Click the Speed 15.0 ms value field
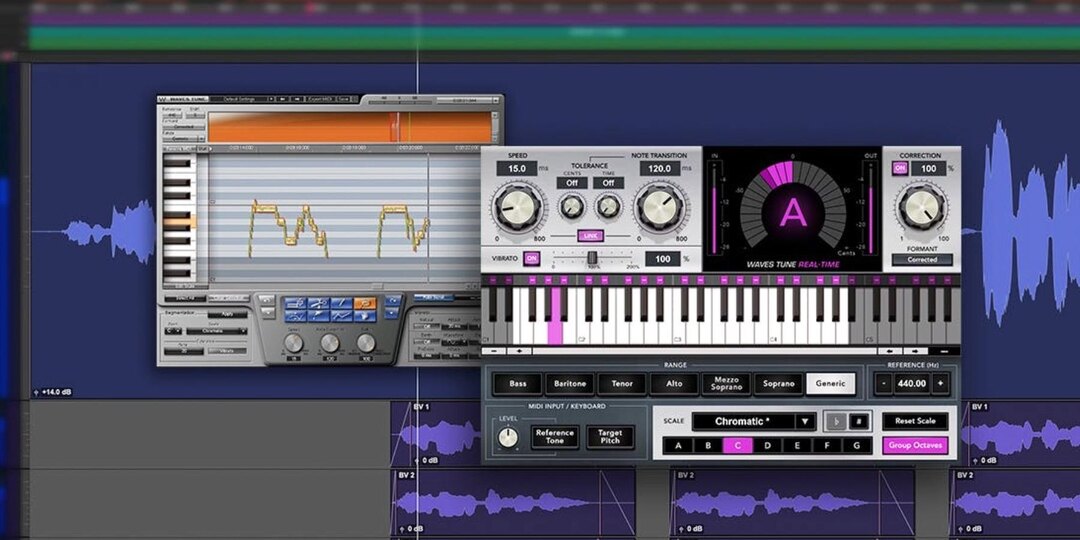This screenshot has width=1080, height=540. (x=517, y=168)
